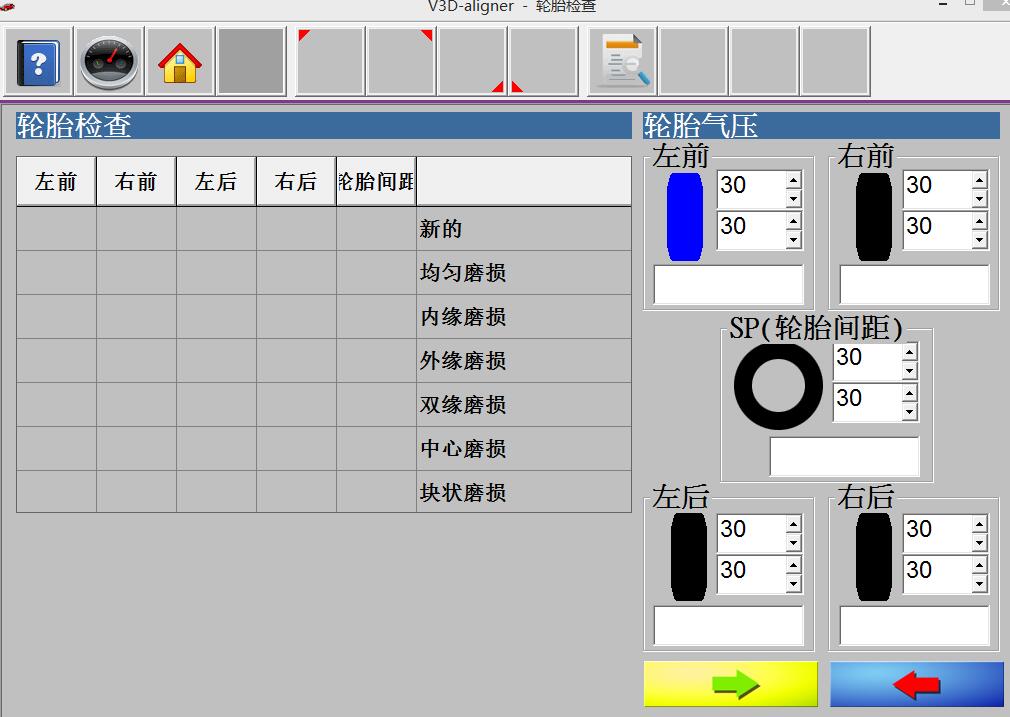Open the report preview magnifier icon
1010x717 pixels.
click(622, 62)
